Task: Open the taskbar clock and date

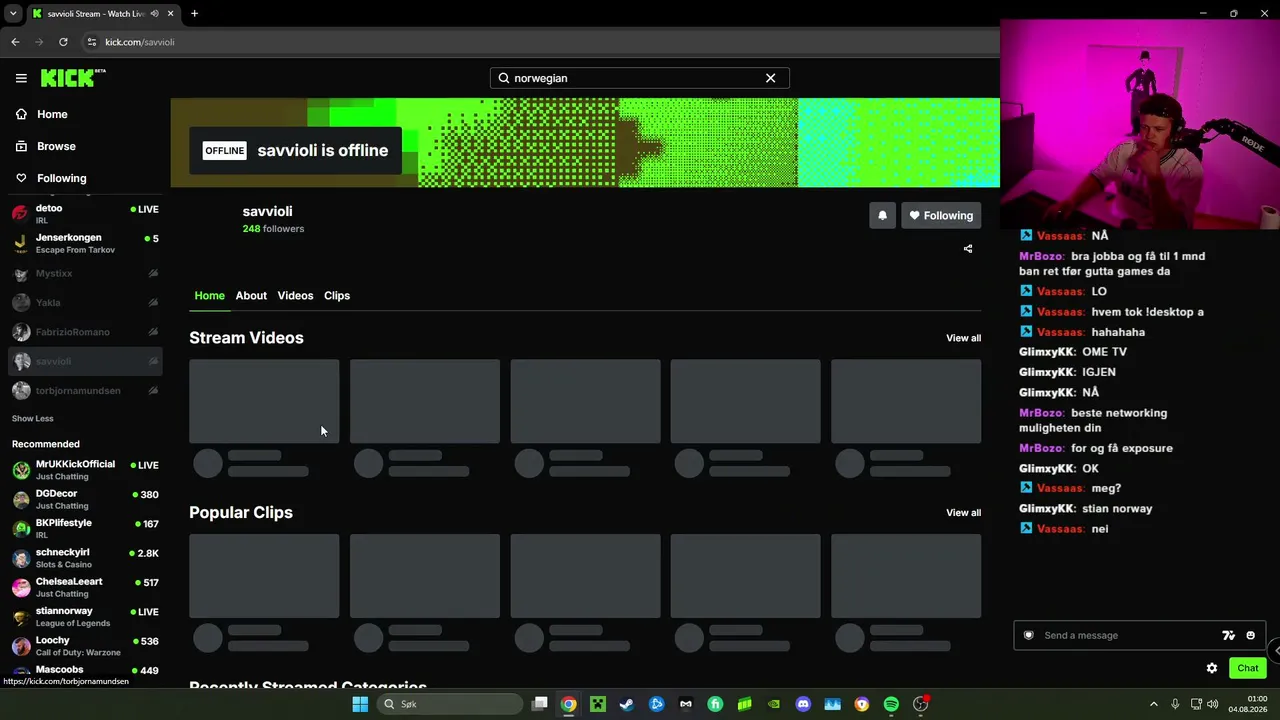Action: click(x=1248, y=704)
